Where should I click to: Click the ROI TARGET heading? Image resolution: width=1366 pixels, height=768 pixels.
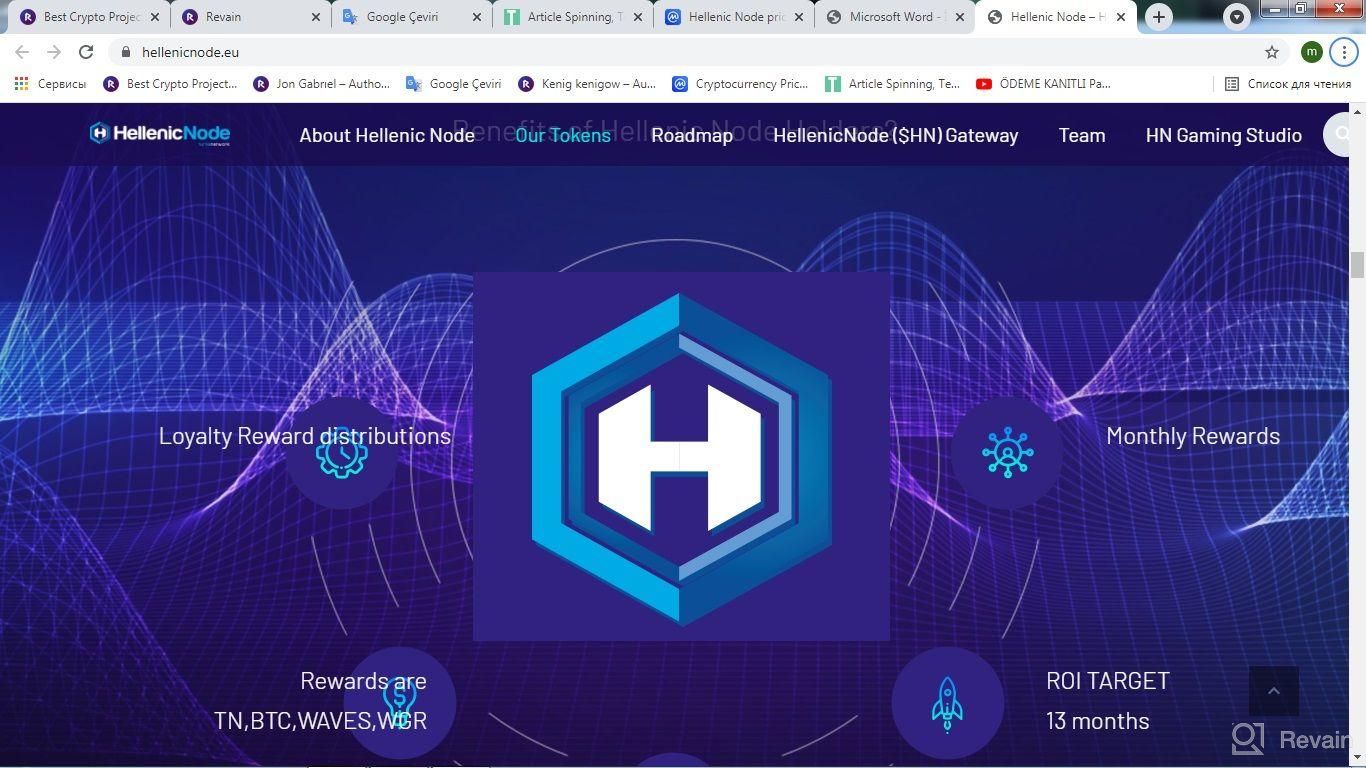(1108, 681)
